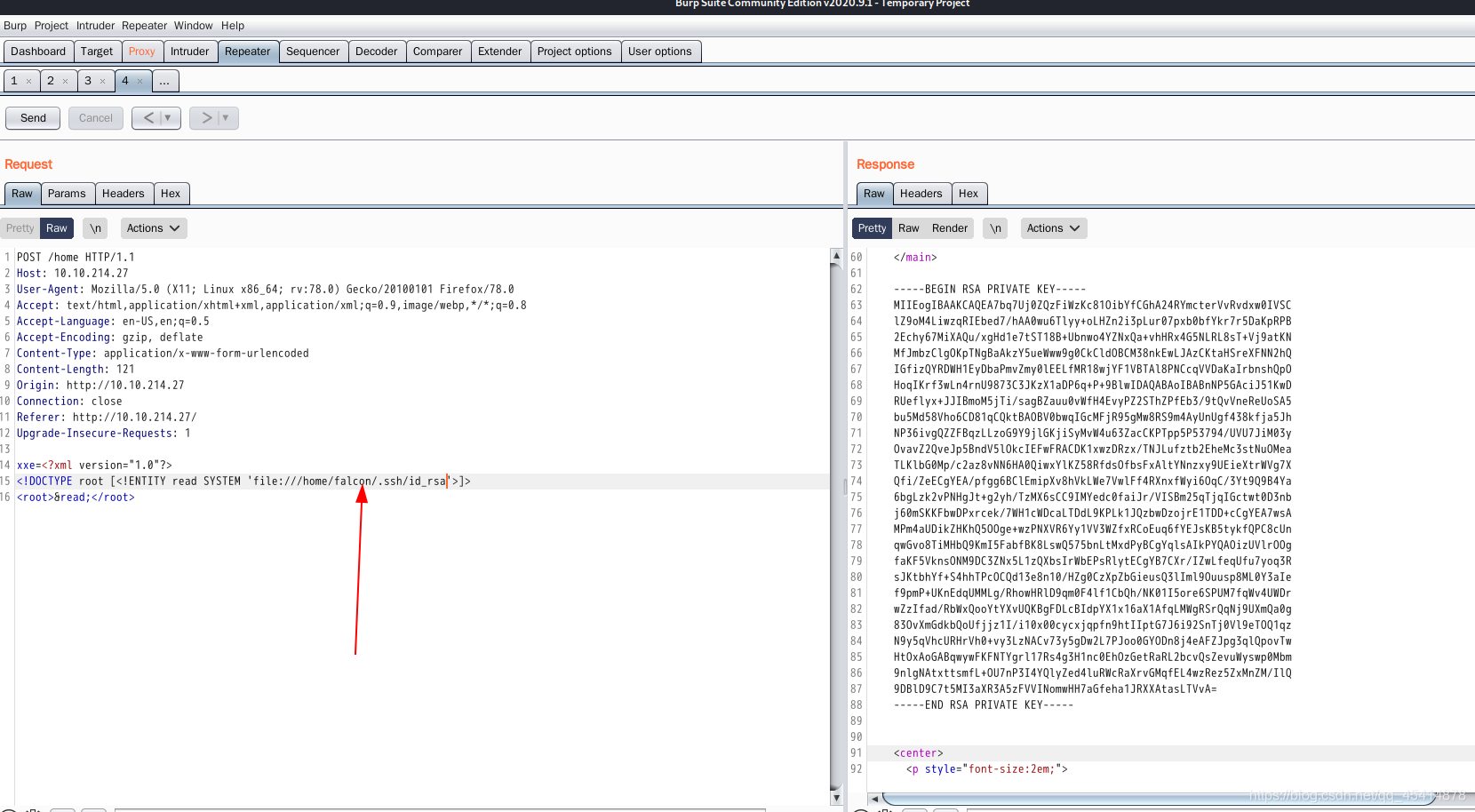The width and height of the screenshot is (1475, 812).
Task: Click the Request scrollbar down arrow
Action: [x=835, y=798]
